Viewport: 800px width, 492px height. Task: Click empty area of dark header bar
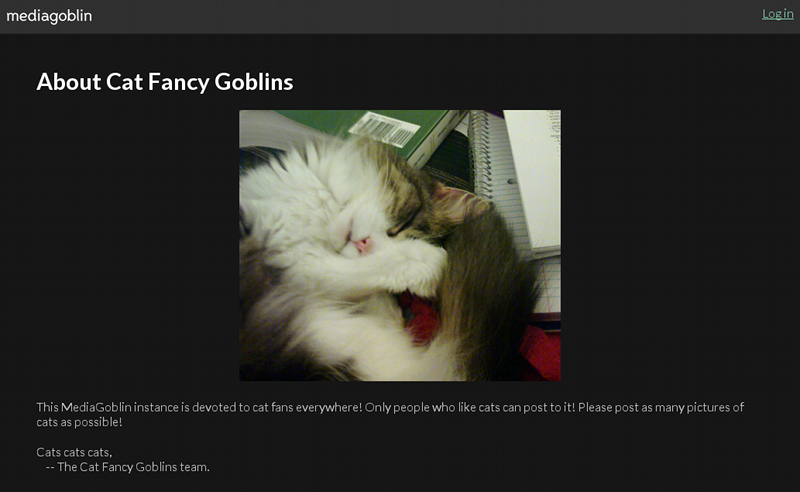[408, 16]
